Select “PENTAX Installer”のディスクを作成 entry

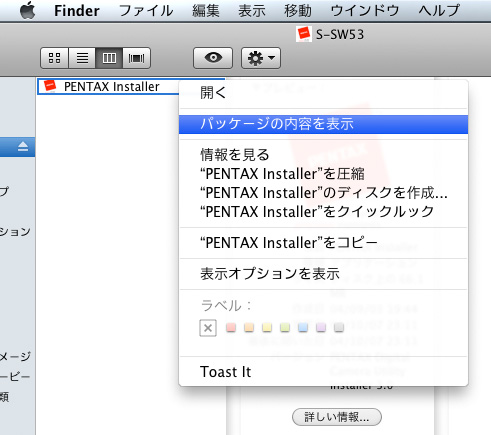(323, 193)
